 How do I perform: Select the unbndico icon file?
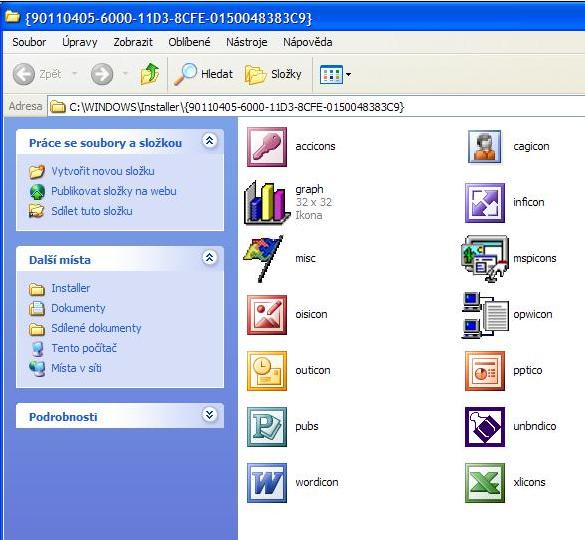point(484,427)
